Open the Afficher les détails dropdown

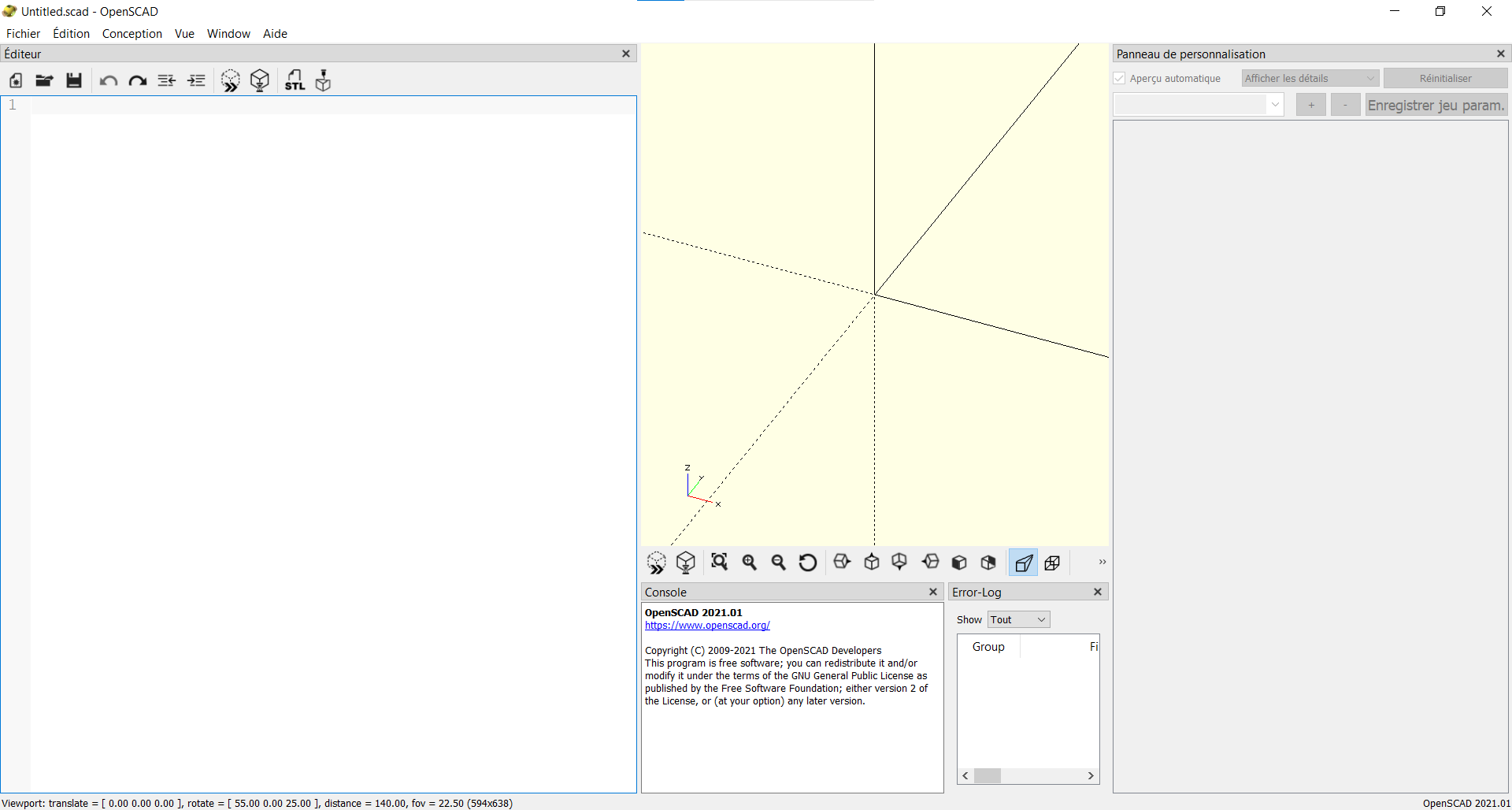point(1310,78)
